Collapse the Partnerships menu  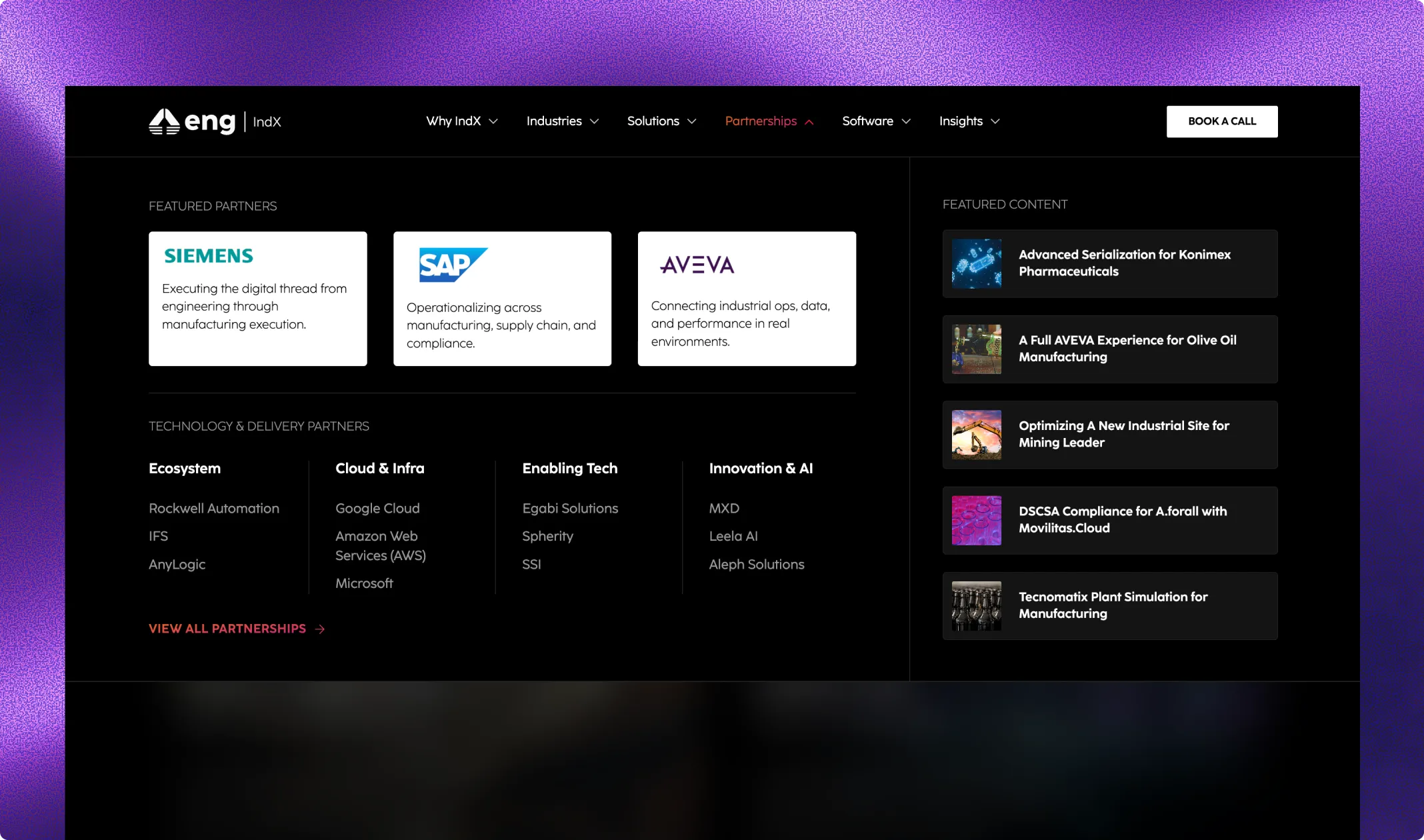click(768, 121)
